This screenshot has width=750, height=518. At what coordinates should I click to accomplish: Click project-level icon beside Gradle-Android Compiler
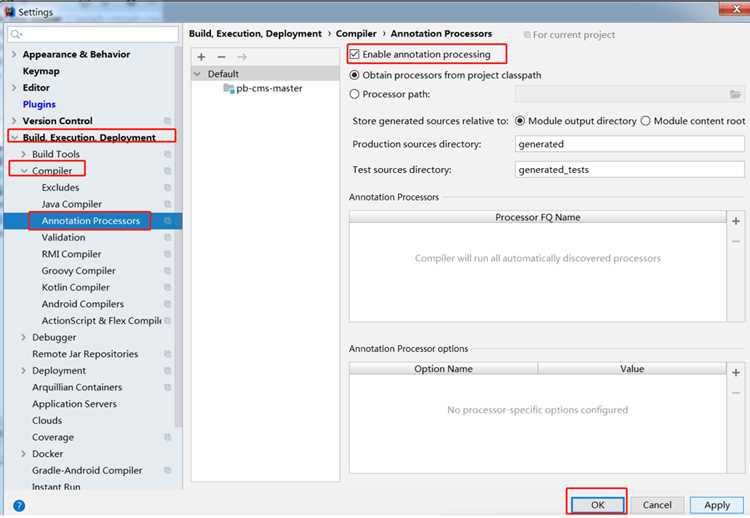click(x=167, y=470)
